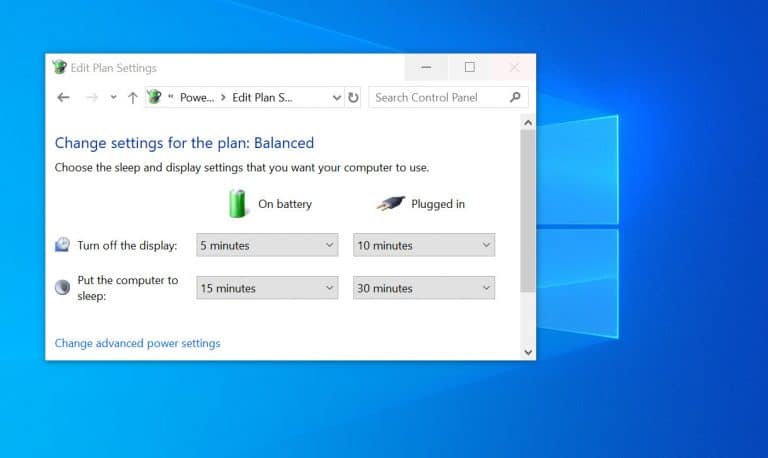Click the 'Choose the sleep and display settings' description

242,168
